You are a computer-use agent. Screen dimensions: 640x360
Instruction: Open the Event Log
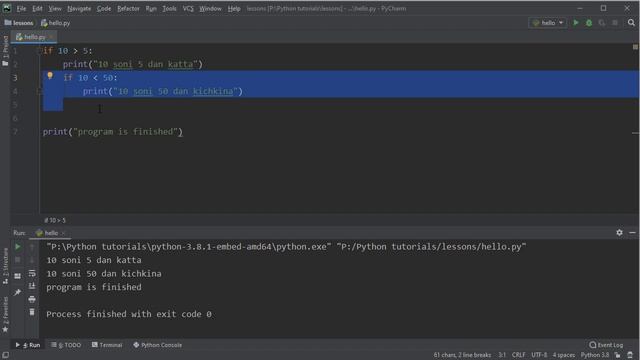607,345
